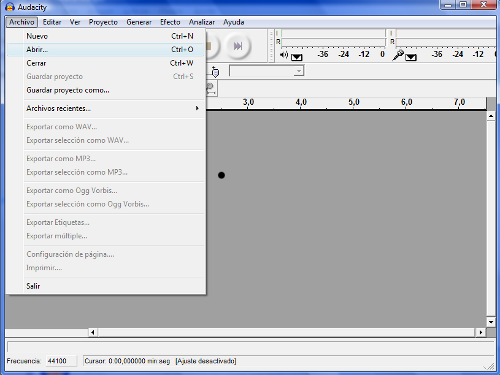The width and height of the screenshot is (500, 375).
Task: Open the Ver menu
Action: [75, 22]
